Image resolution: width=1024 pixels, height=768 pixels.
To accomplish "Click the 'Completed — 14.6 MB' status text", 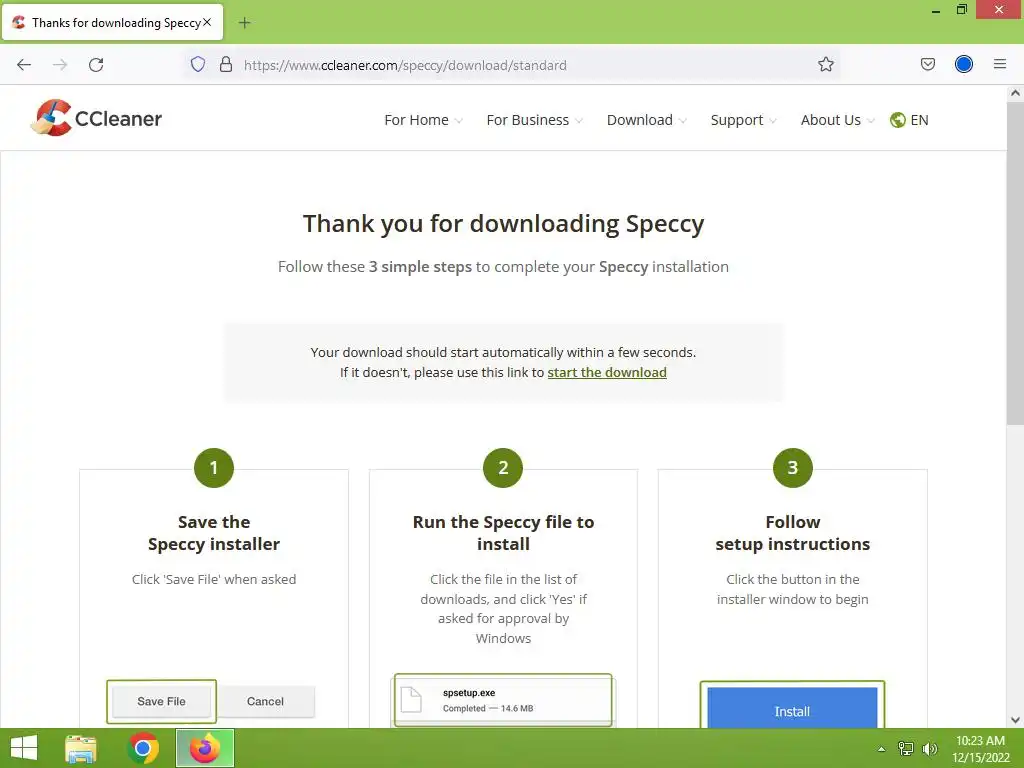I will [488, 709].
